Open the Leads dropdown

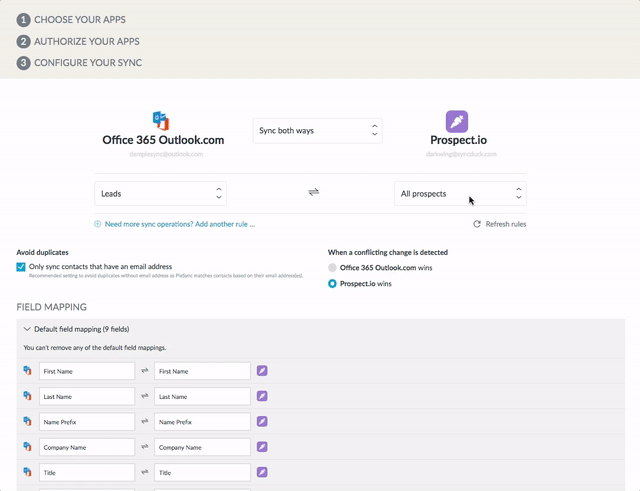160,193
